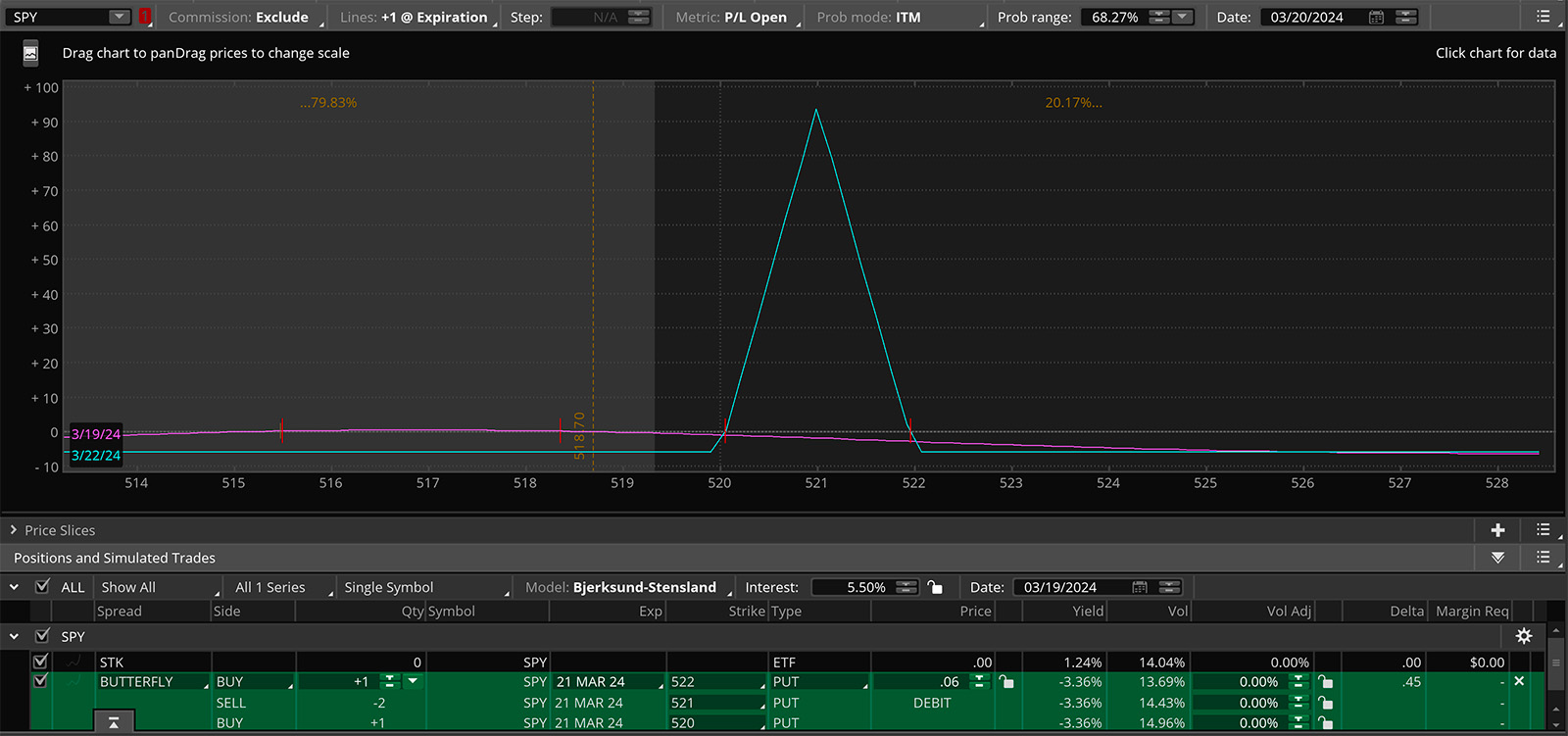Screen dimensions: 1568x736
Task: Open Positions and Simulated Trades list menu
Action: 1543,558
